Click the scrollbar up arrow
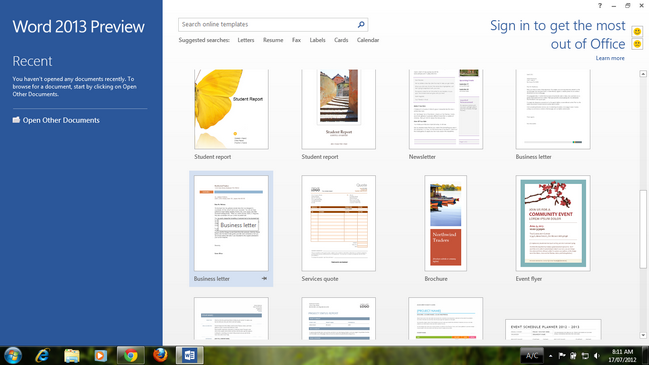 (x=643, y=74)
